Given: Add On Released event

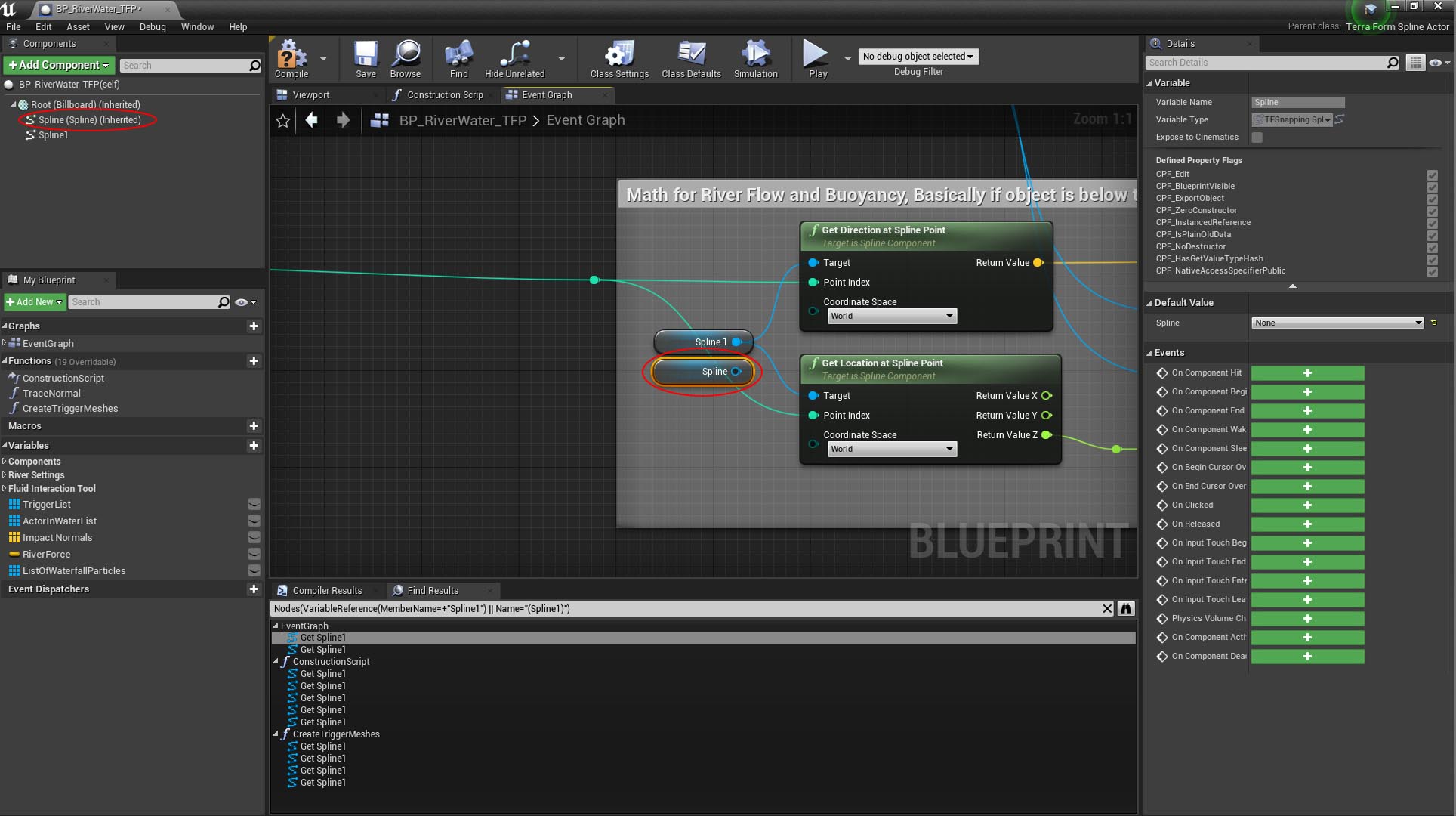Looking at the screenshot, I should pyautogui.click(x=1306, y=524).
